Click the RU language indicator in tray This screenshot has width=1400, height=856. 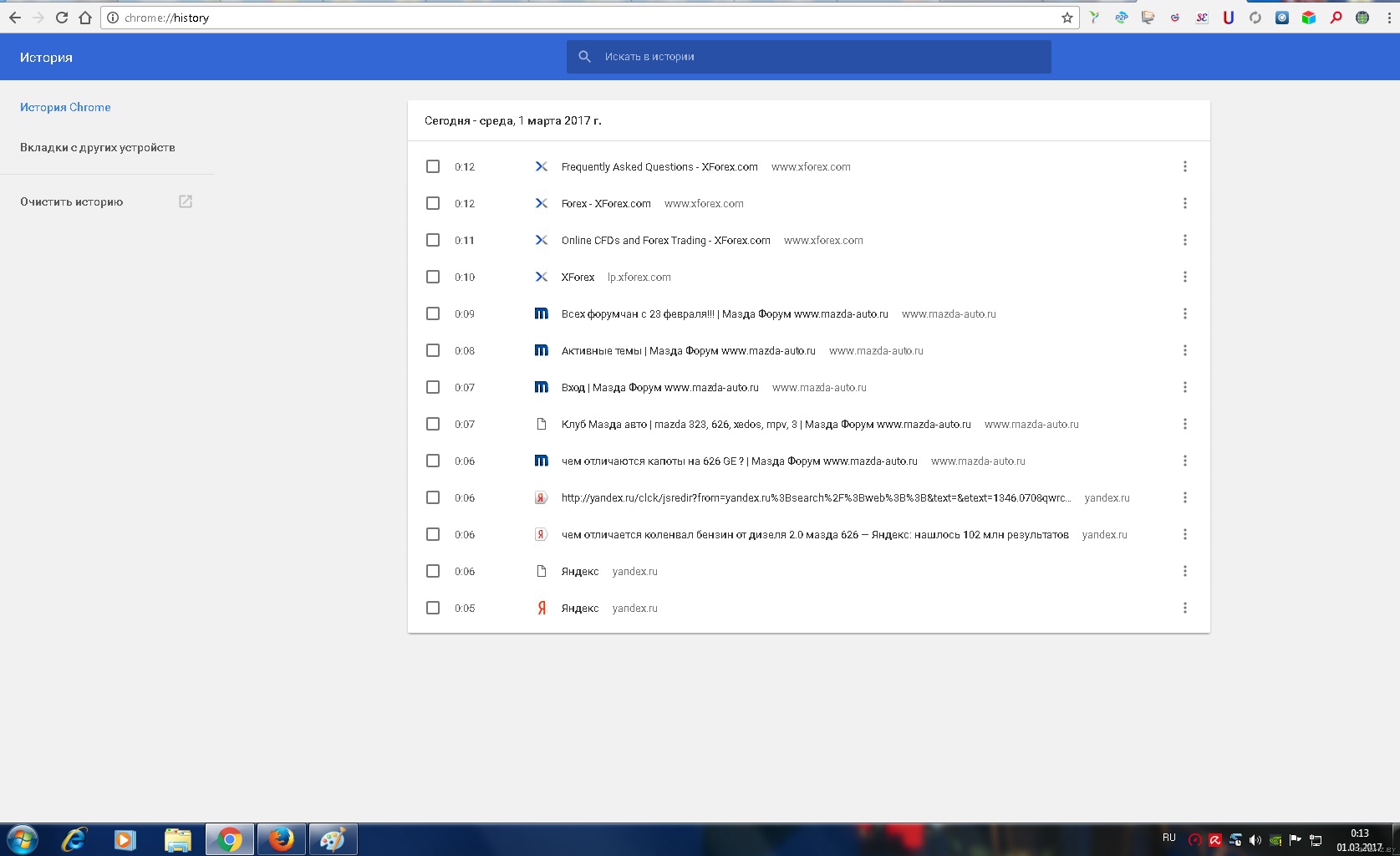tap(1168, 838)
